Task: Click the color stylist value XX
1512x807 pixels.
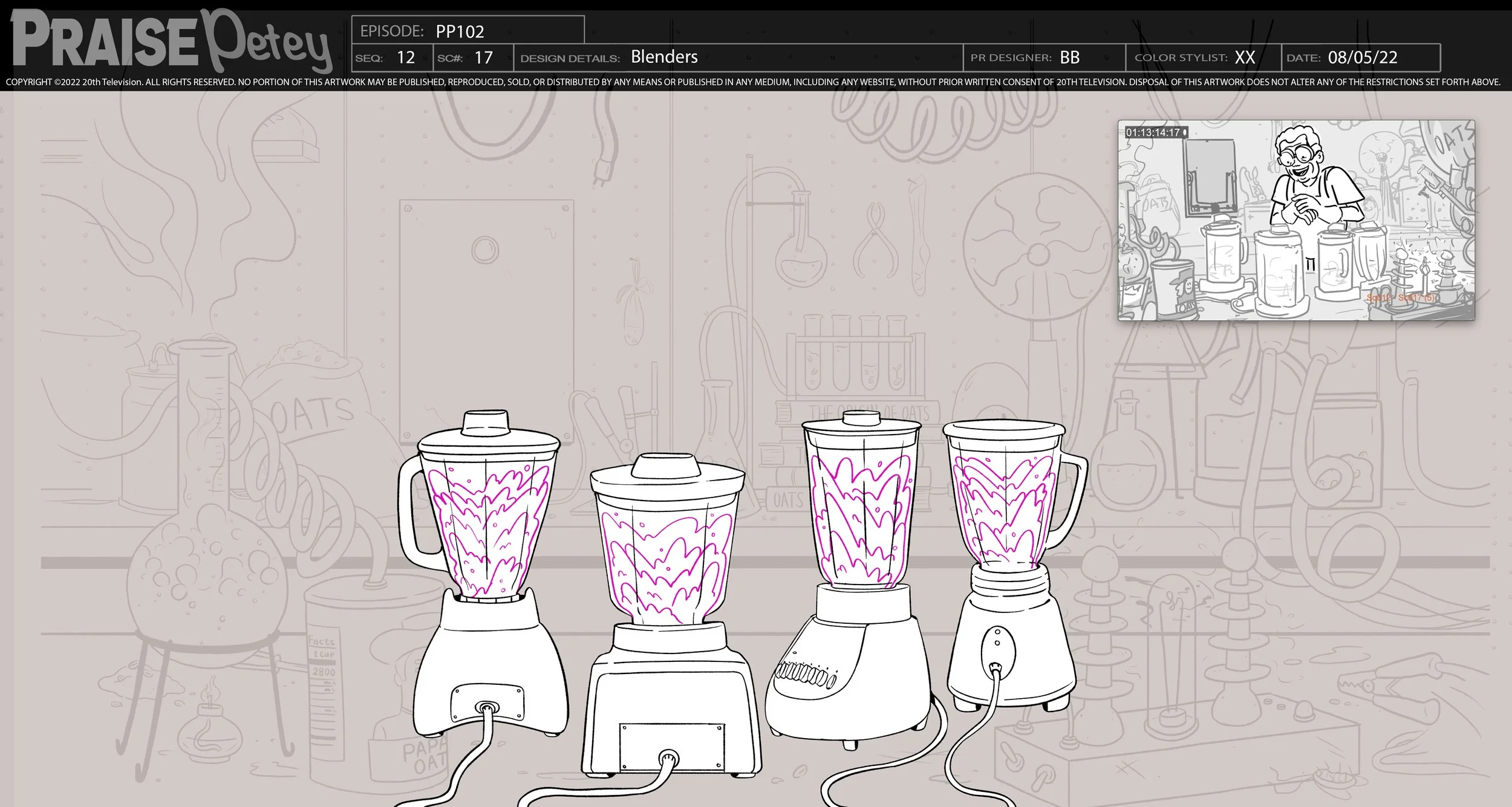Action: 1245,57
